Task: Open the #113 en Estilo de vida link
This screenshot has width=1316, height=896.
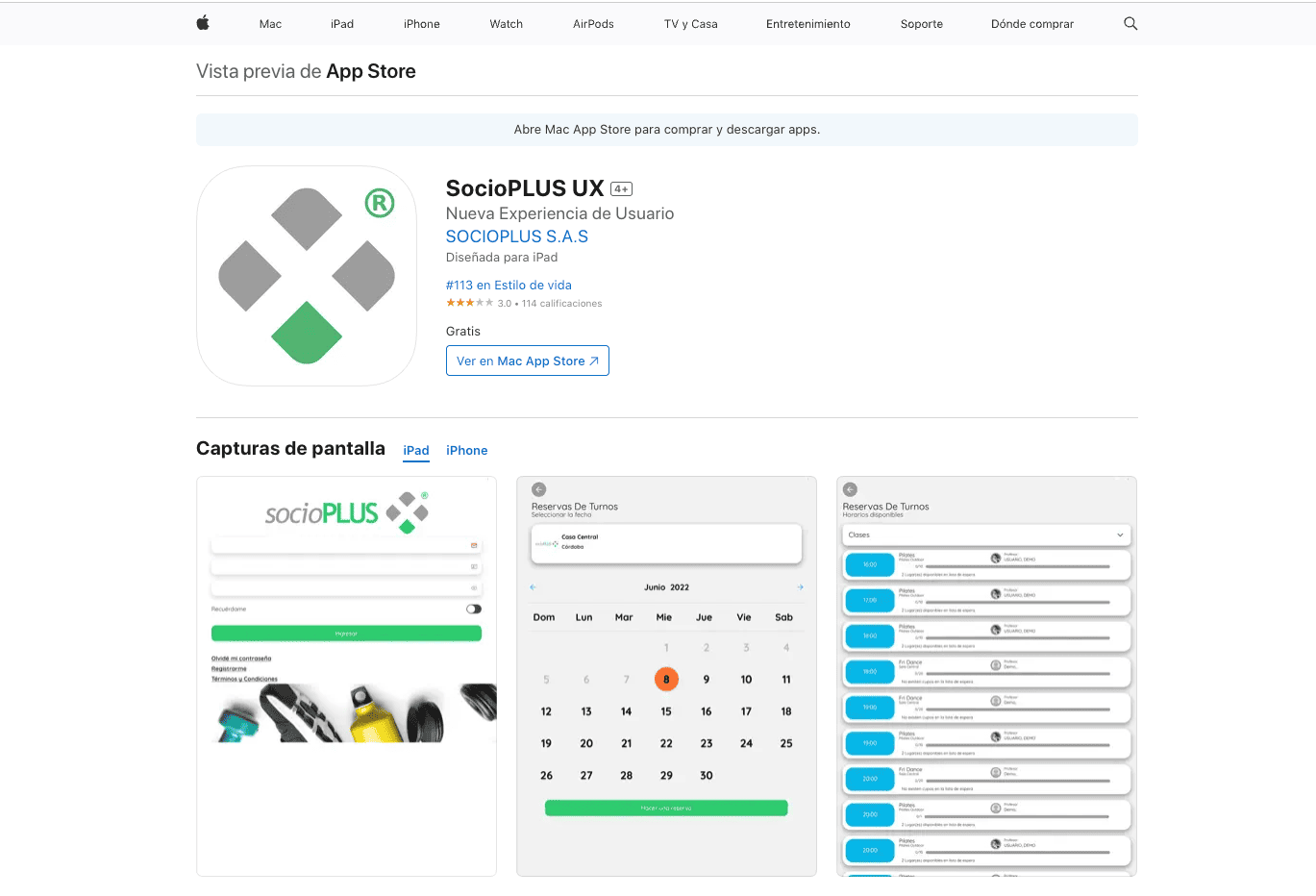Action: (x=509, y=285)
